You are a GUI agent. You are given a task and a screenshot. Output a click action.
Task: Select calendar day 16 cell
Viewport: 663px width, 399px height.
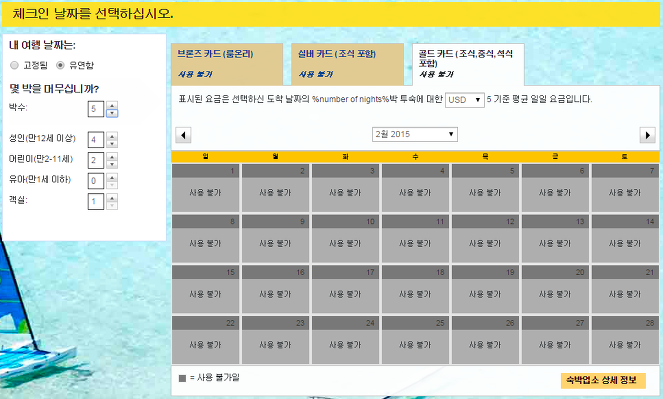point(275,290)
